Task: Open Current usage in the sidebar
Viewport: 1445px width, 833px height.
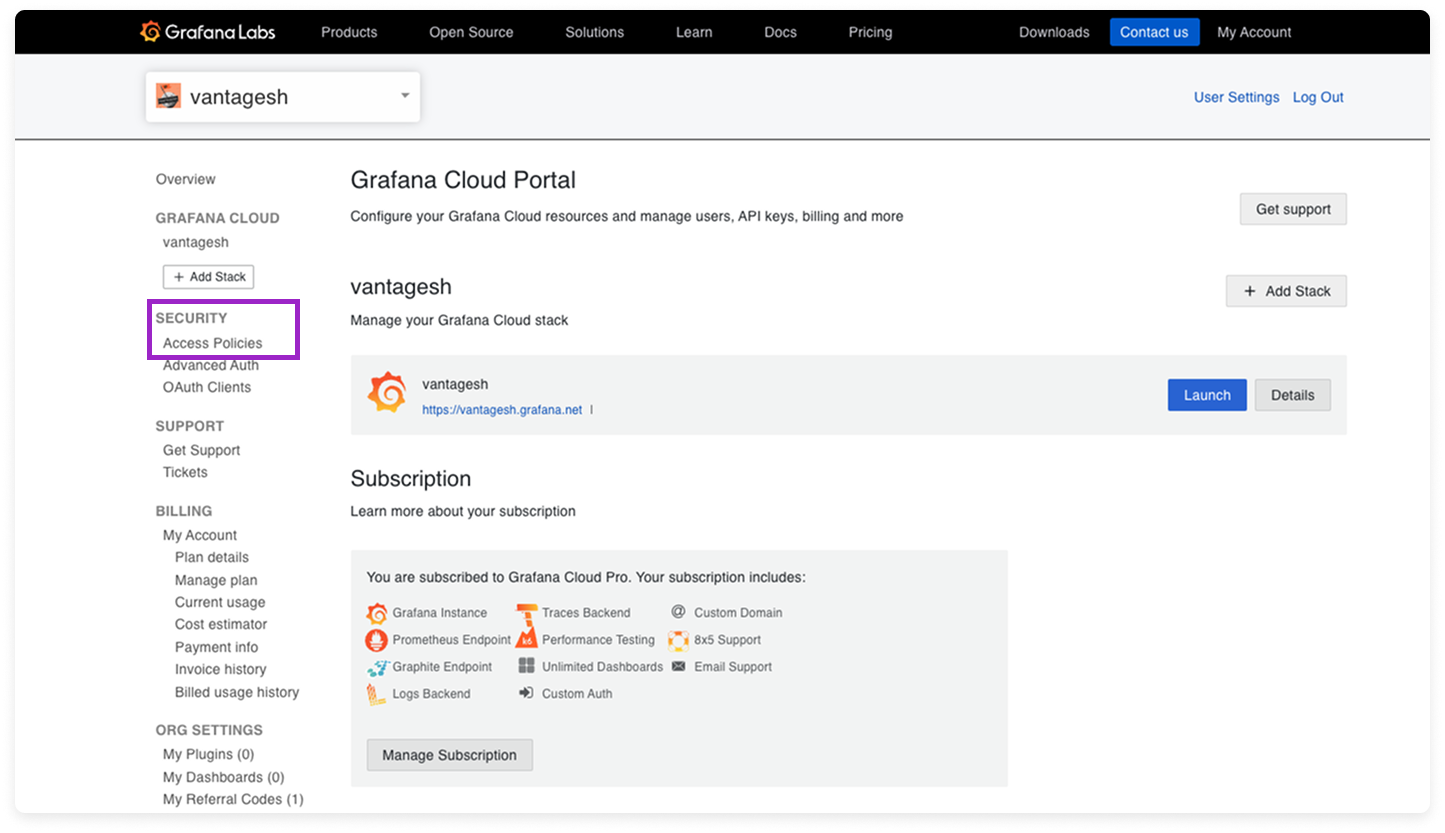Action: (220, 602)
